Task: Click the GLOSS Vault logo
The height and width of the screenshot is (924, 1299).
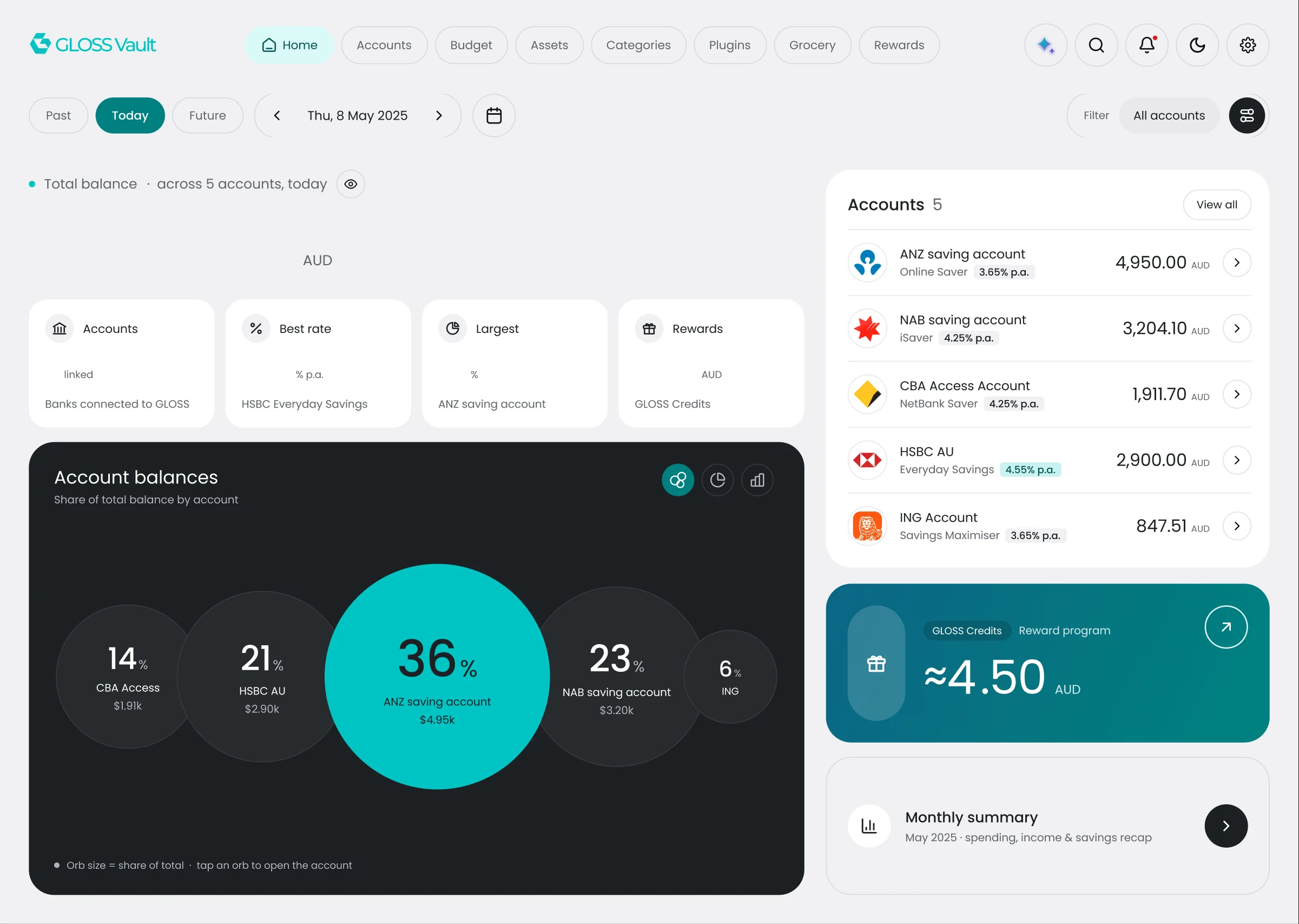Action: (93, 44)
